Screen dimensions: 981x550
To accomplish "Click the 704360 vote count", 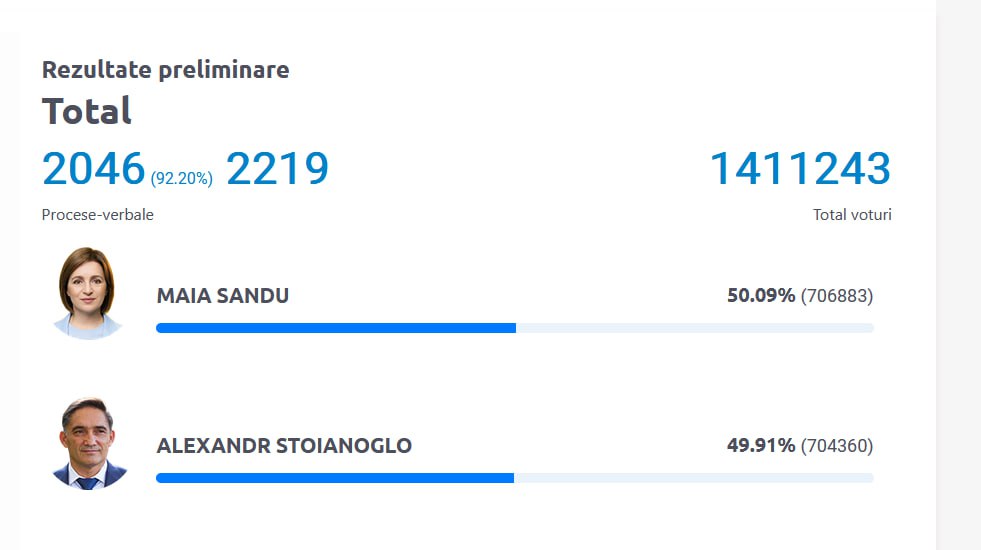I will click(x=837, y=446).
